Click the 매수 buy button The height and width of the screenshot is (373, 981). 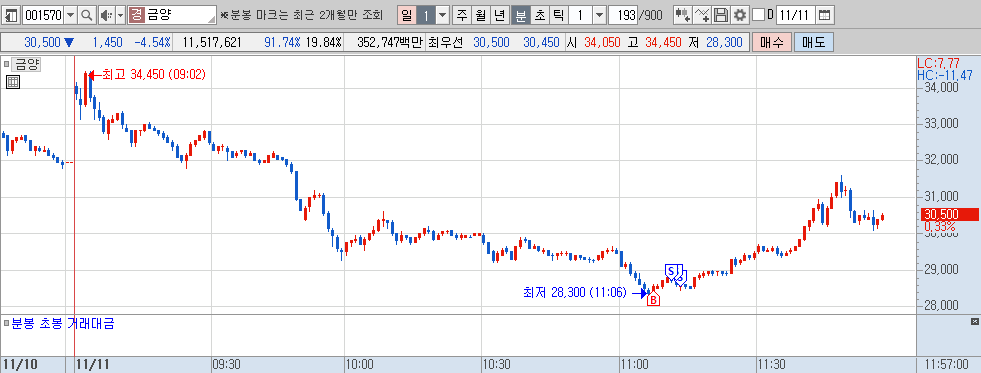(x=771, y=43)
